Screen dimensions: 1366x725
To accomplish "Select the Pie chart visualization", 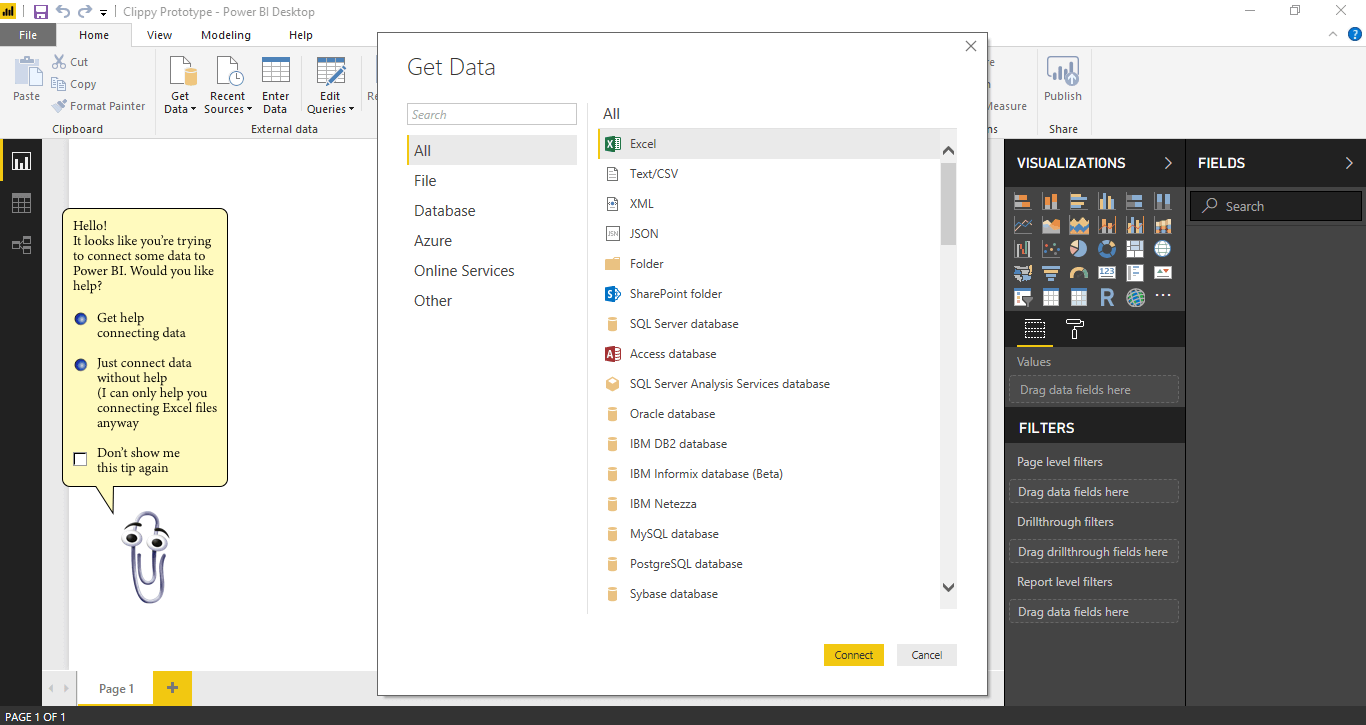I will [1079, 248].
